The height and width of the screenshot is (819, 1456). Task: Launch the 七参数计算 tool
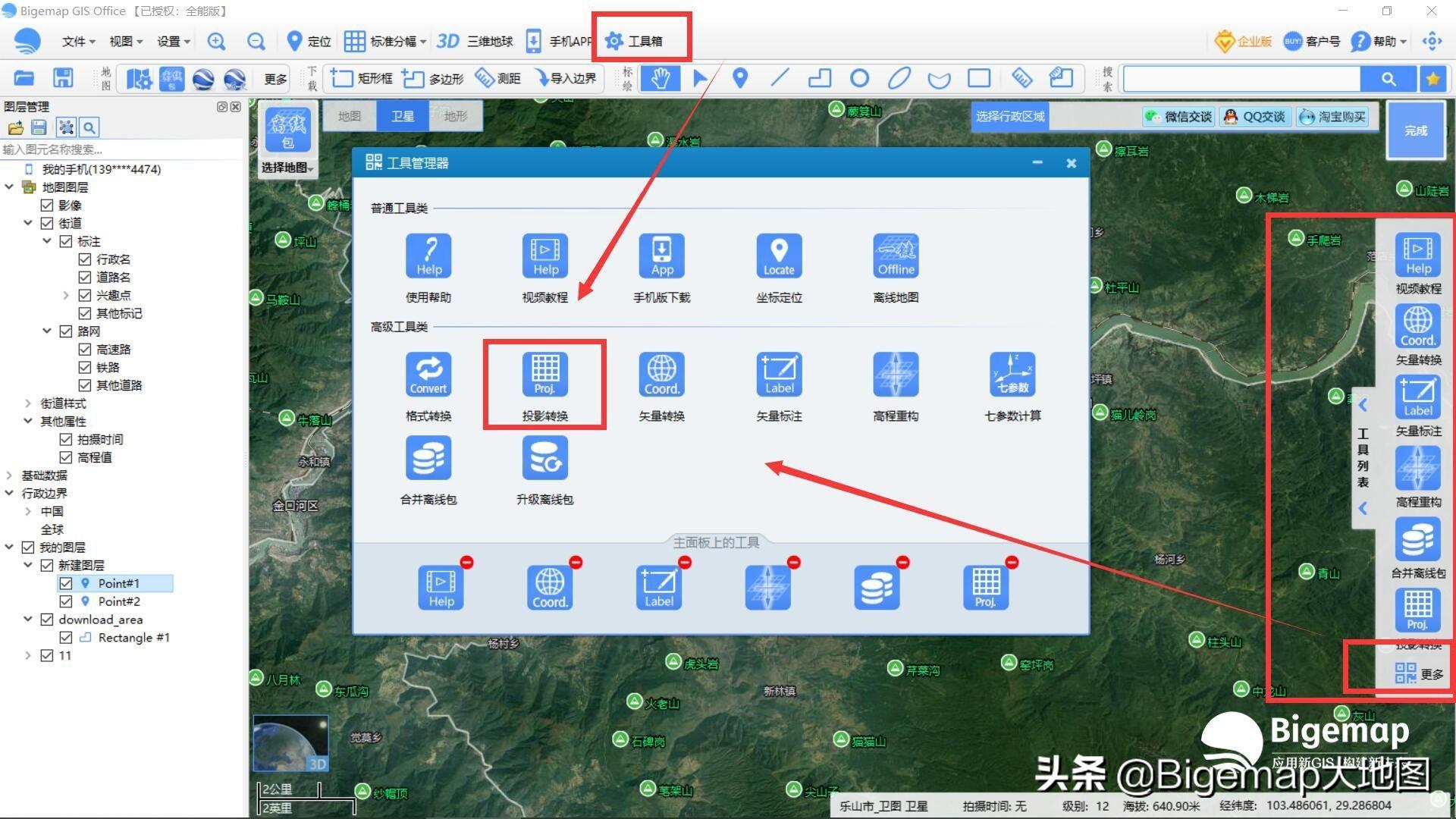pos(1012,375)
